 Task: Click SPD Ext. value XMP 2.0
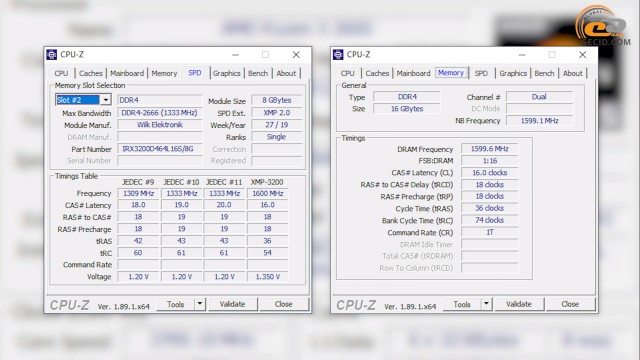277,113
